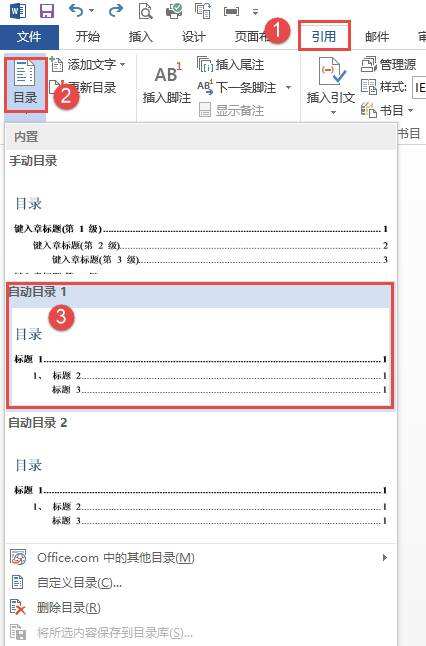This screenshot has height=646, width=426.
Task: Expand the 下一条脚注 dropdown arrow
Action: pyautogui.click(x=288, y=87)
